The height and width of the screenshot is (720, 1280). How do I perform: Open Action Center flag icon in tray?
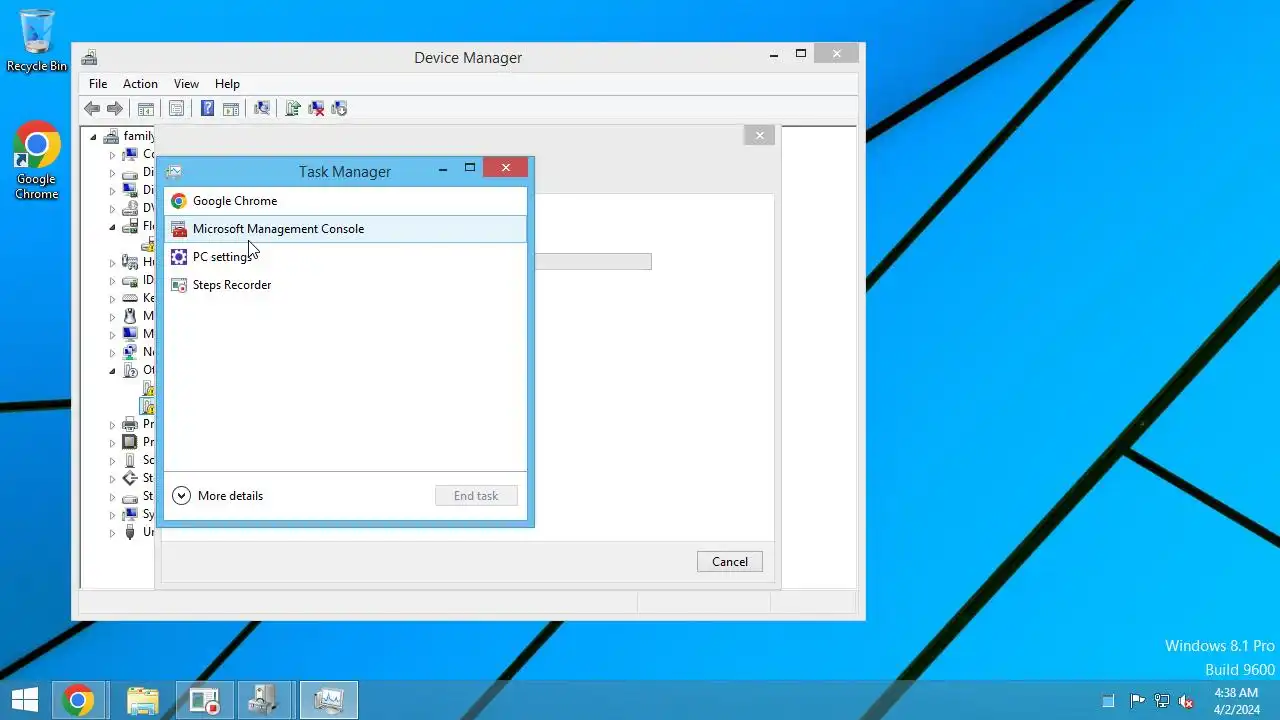[x=1137, y=701]
